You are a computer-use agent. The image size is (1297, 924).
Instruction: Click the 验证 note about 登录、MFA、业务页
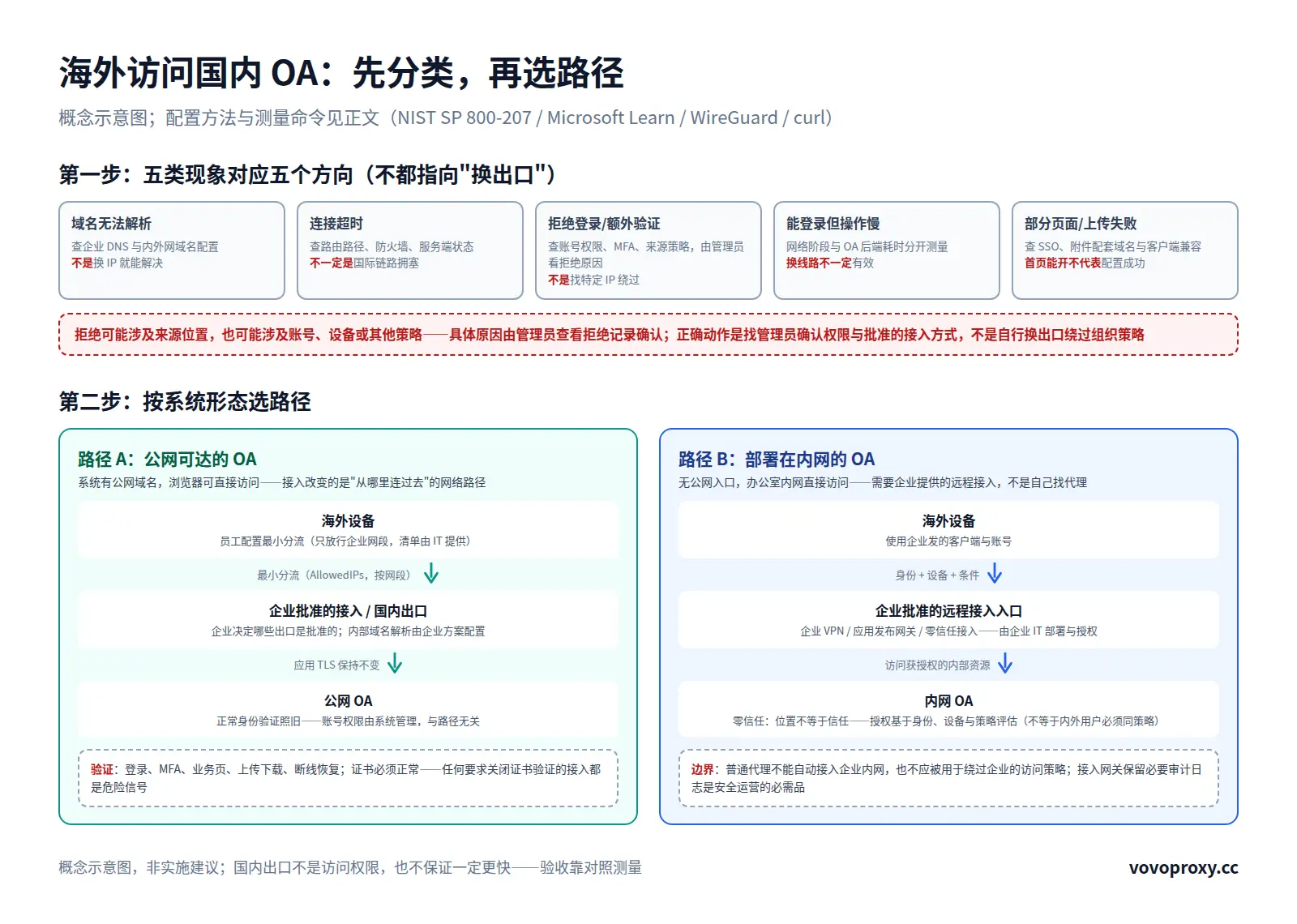pos(348,778)
